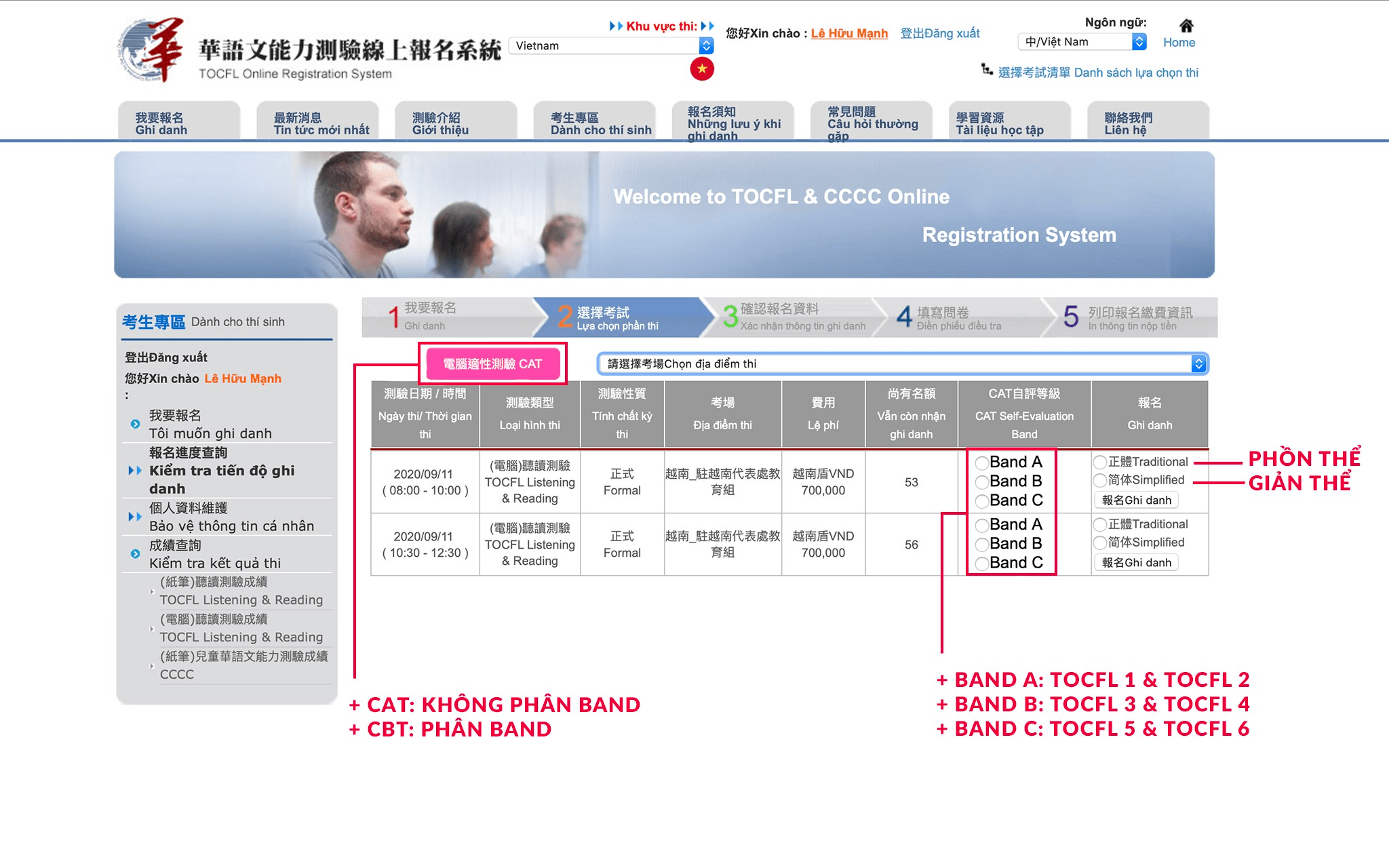Choose Traditional script for 10:30 session
The image size is (1389, 868).
click(1100, 525)
